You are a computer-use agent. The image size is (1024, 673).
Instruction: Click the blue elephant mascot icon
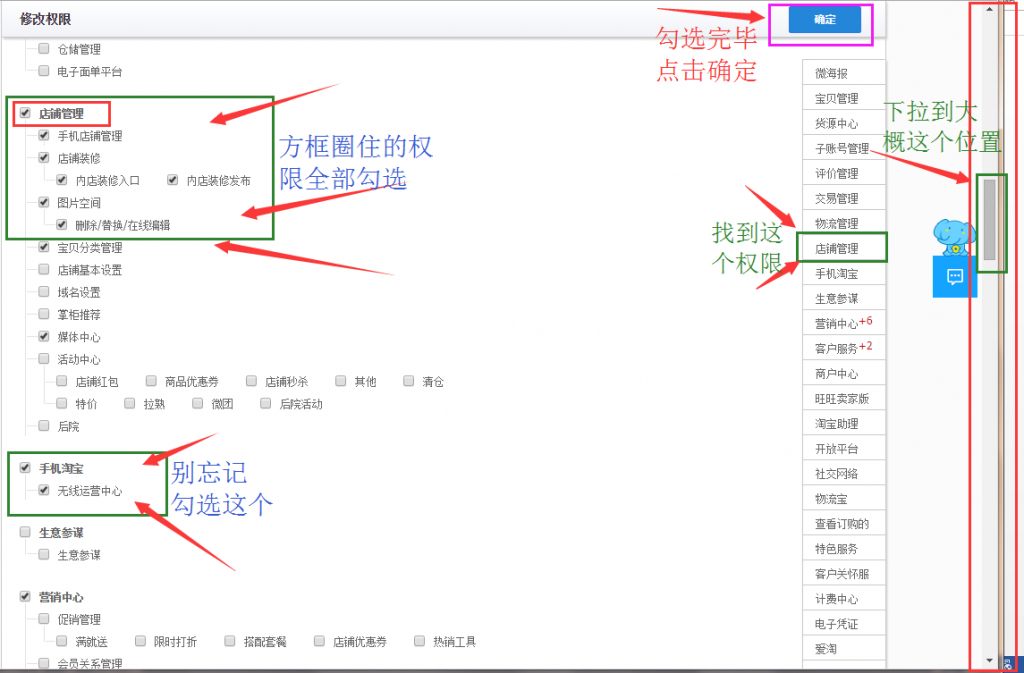pyautogui.click(x=954, y=236)
